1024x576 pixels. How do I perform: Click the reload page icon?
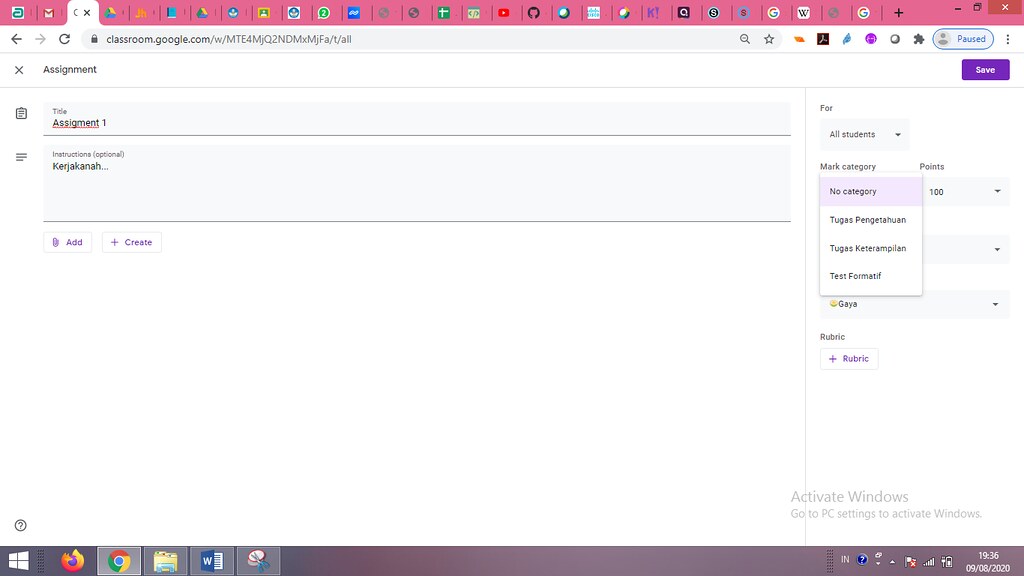(x=64, y=39)
